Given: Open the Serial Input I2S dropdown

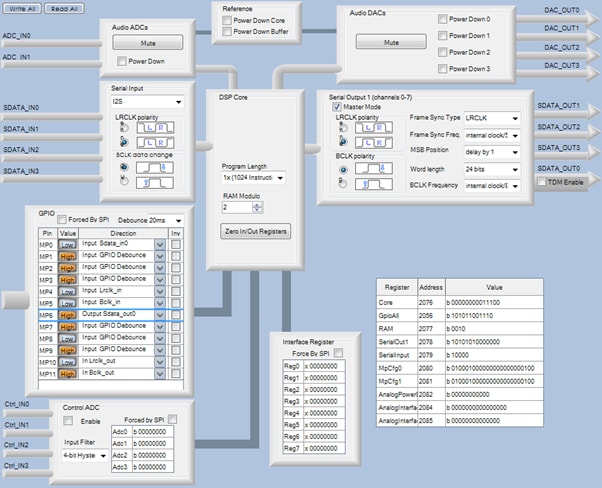Looking at the screenshot, I should pyautogui.click(x=147, y=102).
